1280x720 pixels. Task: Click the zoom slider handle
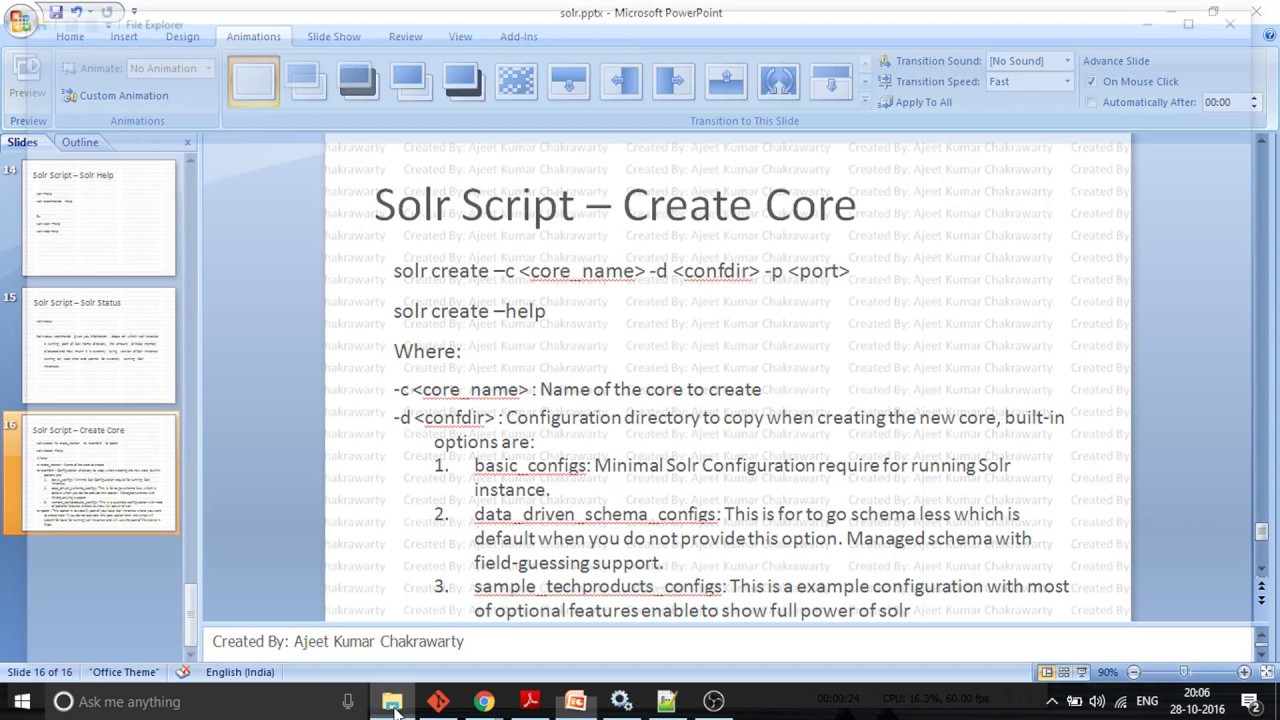tap(1184, 672)
